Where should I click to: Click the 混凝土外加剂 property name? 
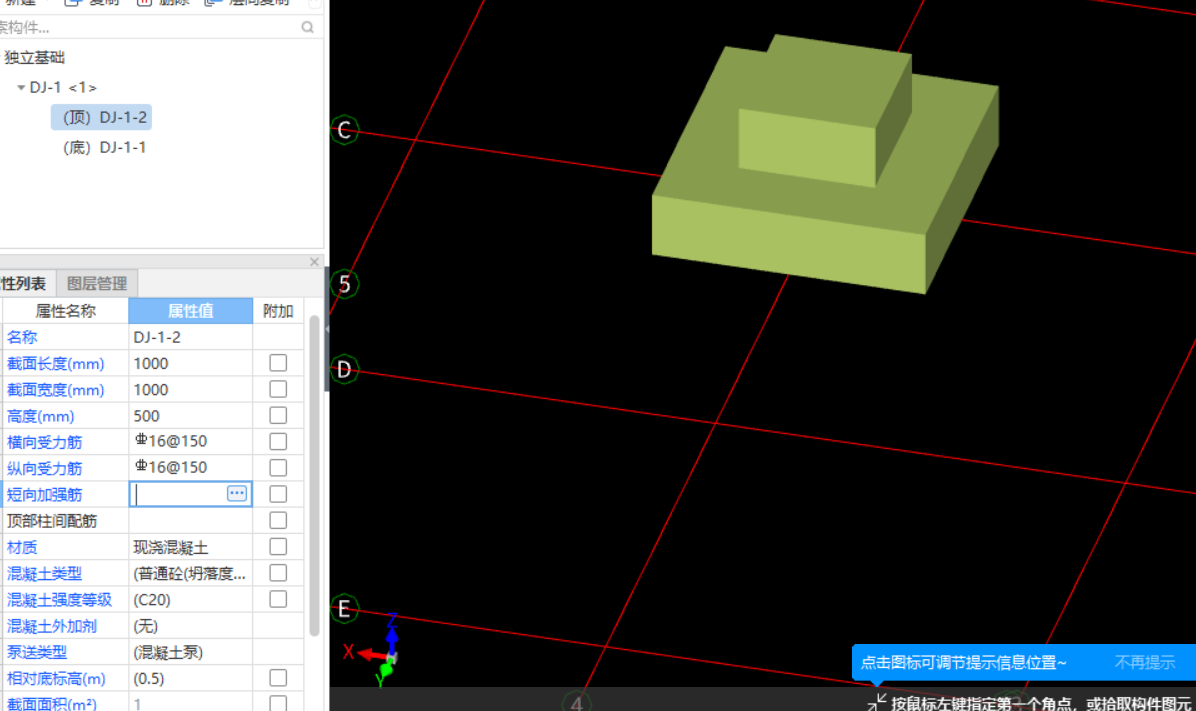[x=52, y=626]
